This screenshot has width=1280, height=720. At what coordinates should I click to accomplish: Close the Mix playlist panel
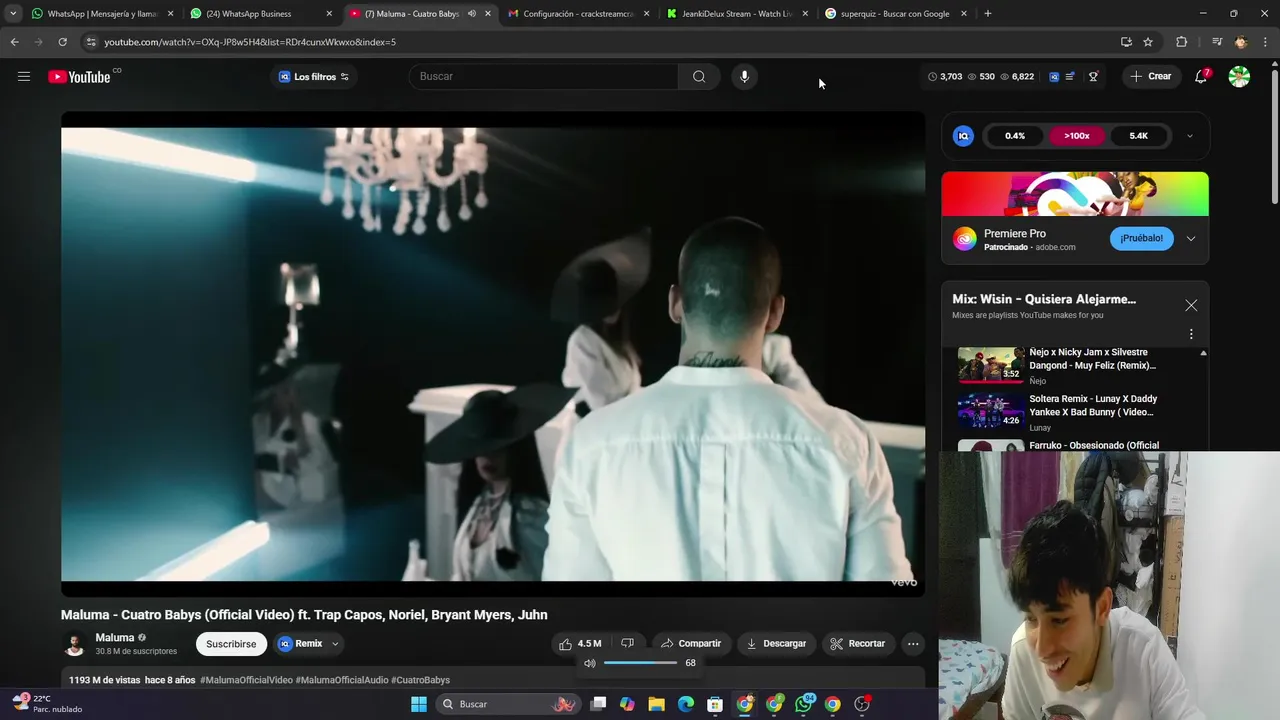click(x=1191, y=305)
